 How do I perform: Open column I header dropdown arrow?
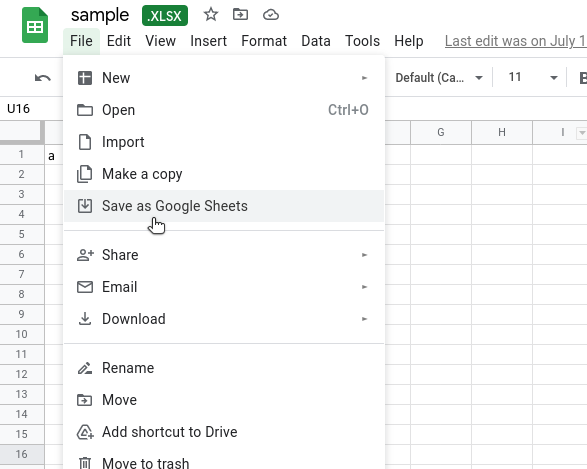(x=581, y=133)
